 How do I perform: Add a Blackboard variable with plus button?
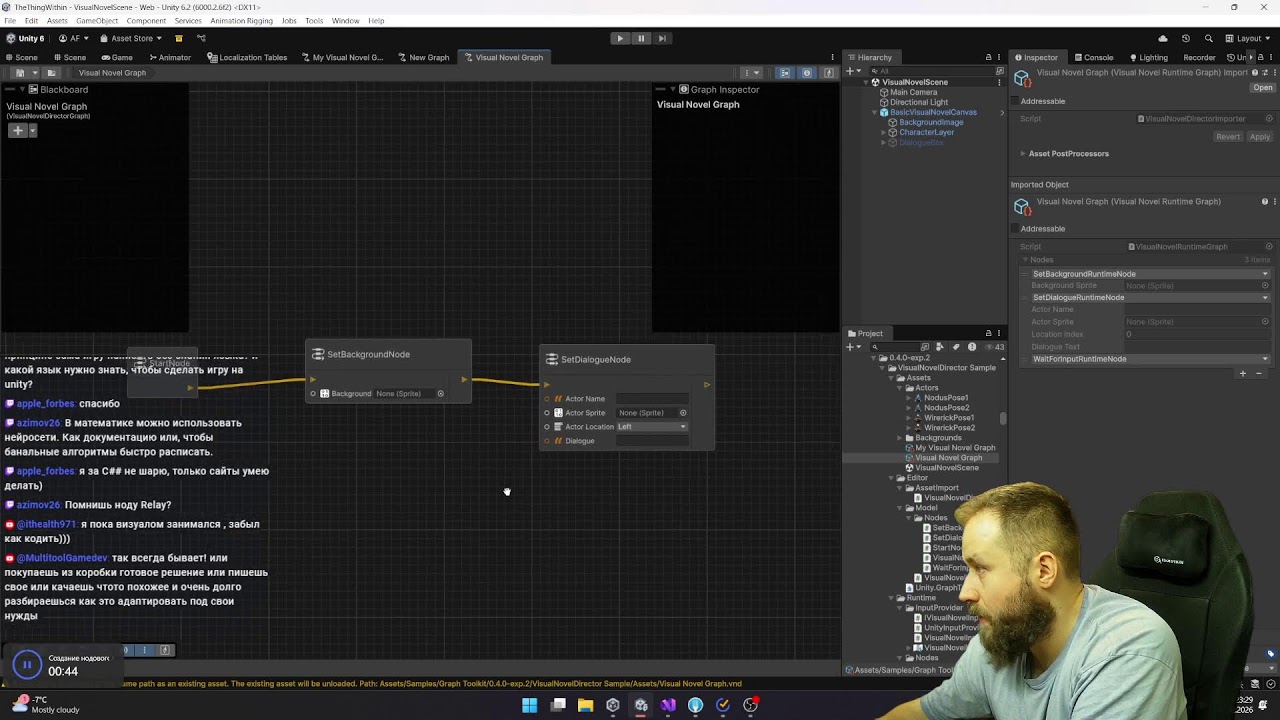tap(17, 130)
